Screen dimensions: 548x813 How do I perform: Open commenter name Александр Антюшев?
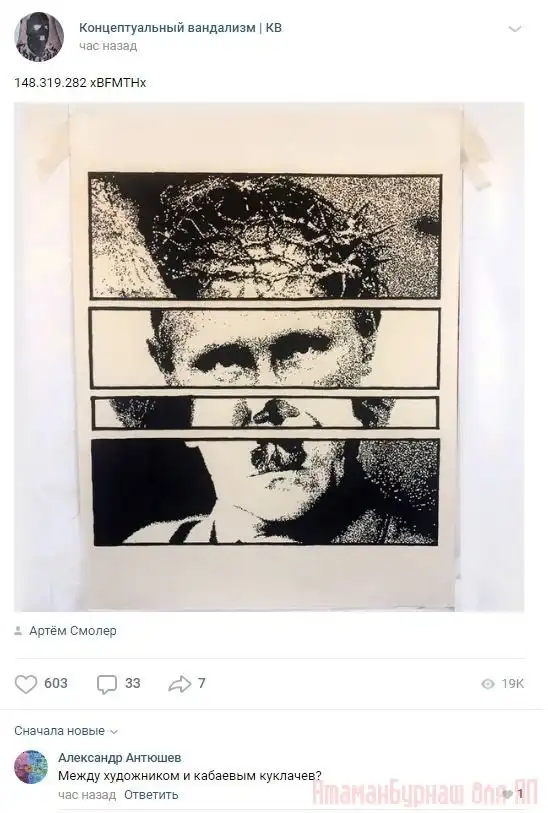coord(120,758)
